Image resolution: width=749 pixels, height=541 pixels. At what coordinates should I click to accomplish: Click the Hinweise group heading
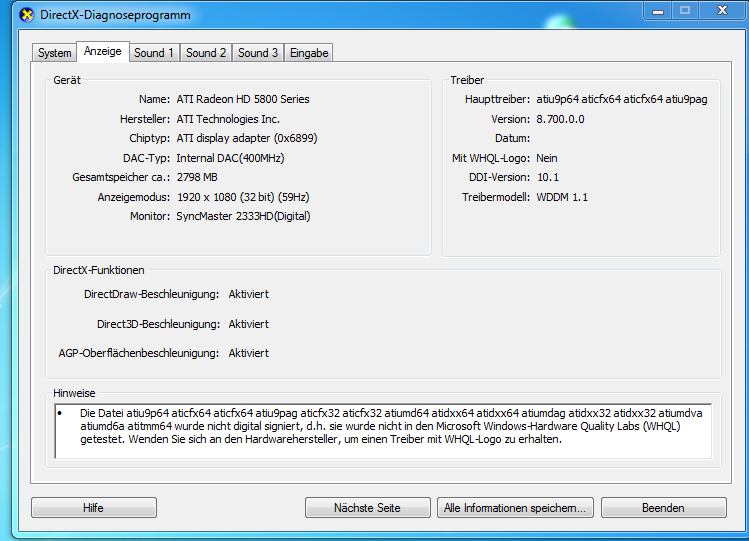74,393
